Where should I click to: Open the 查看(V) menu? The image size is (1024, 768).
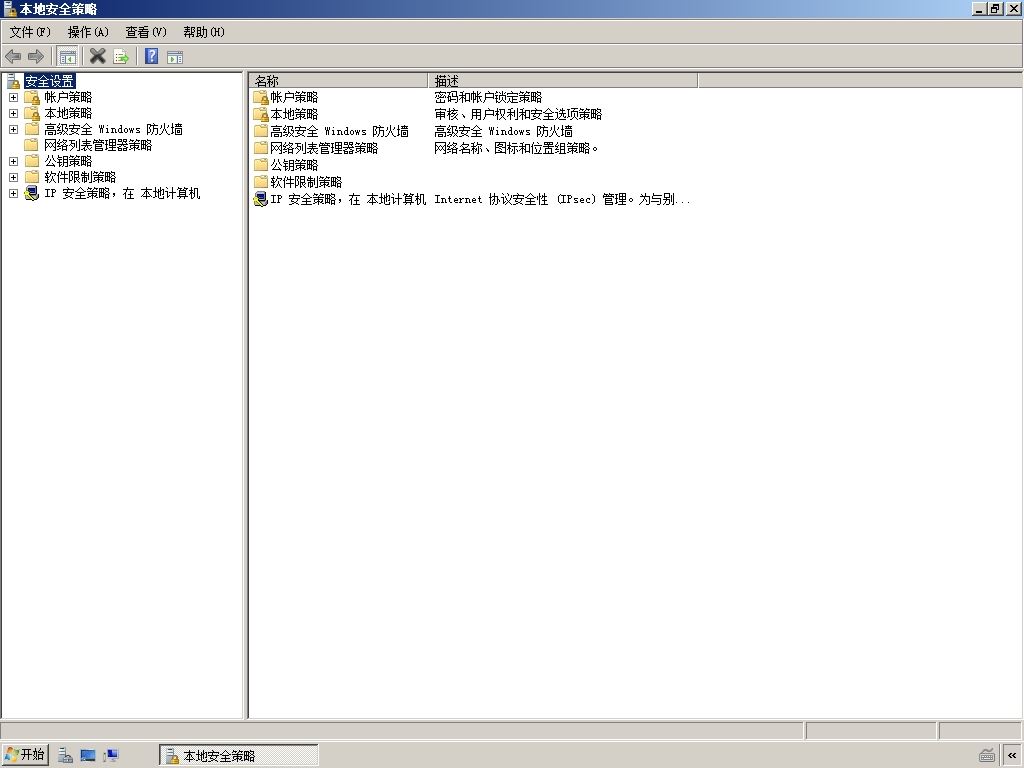coord(146,32)
